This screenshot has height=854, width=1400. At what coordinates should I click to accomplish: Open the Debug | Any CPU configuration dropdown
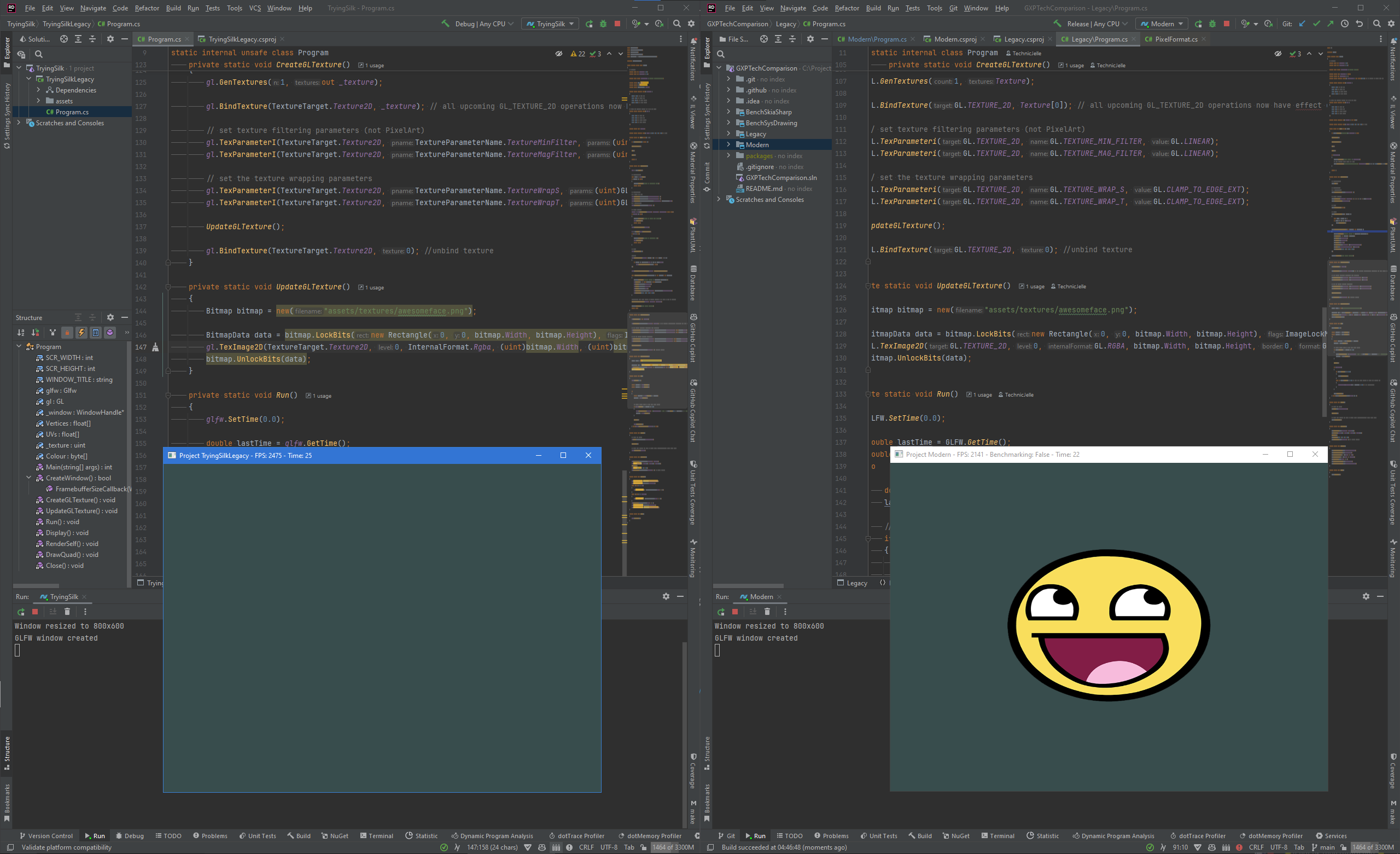480,24
